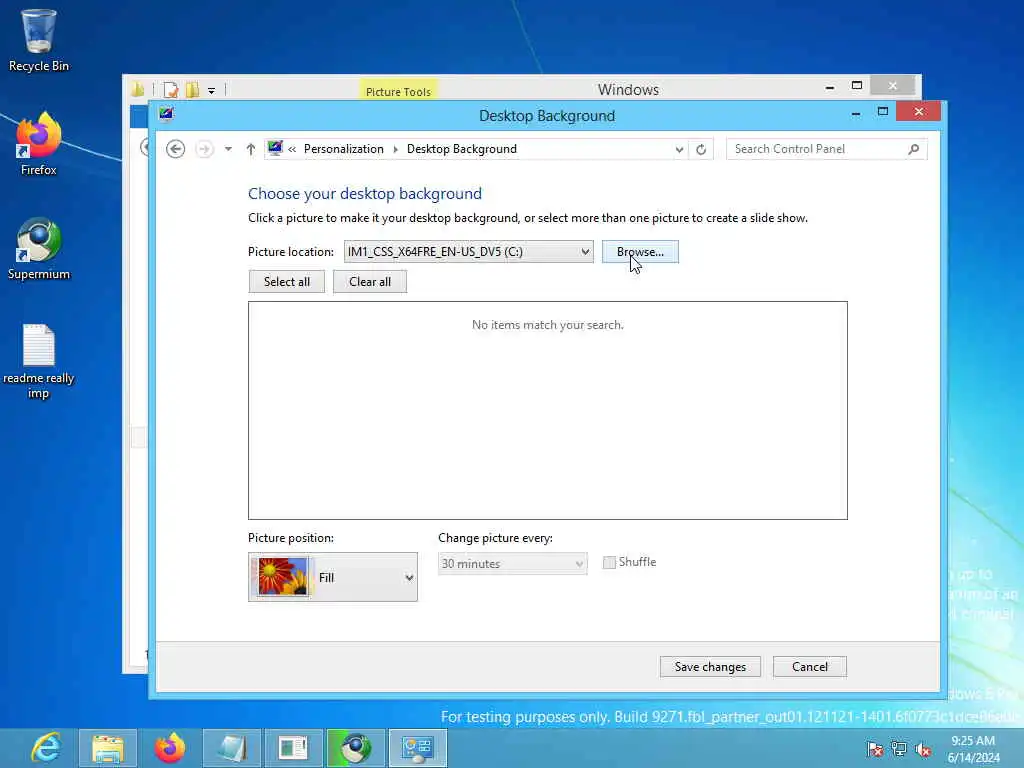Select the 'readme really imp' text file
Viewport: 1024px width, 768px height.
click(x=39, y=361)
